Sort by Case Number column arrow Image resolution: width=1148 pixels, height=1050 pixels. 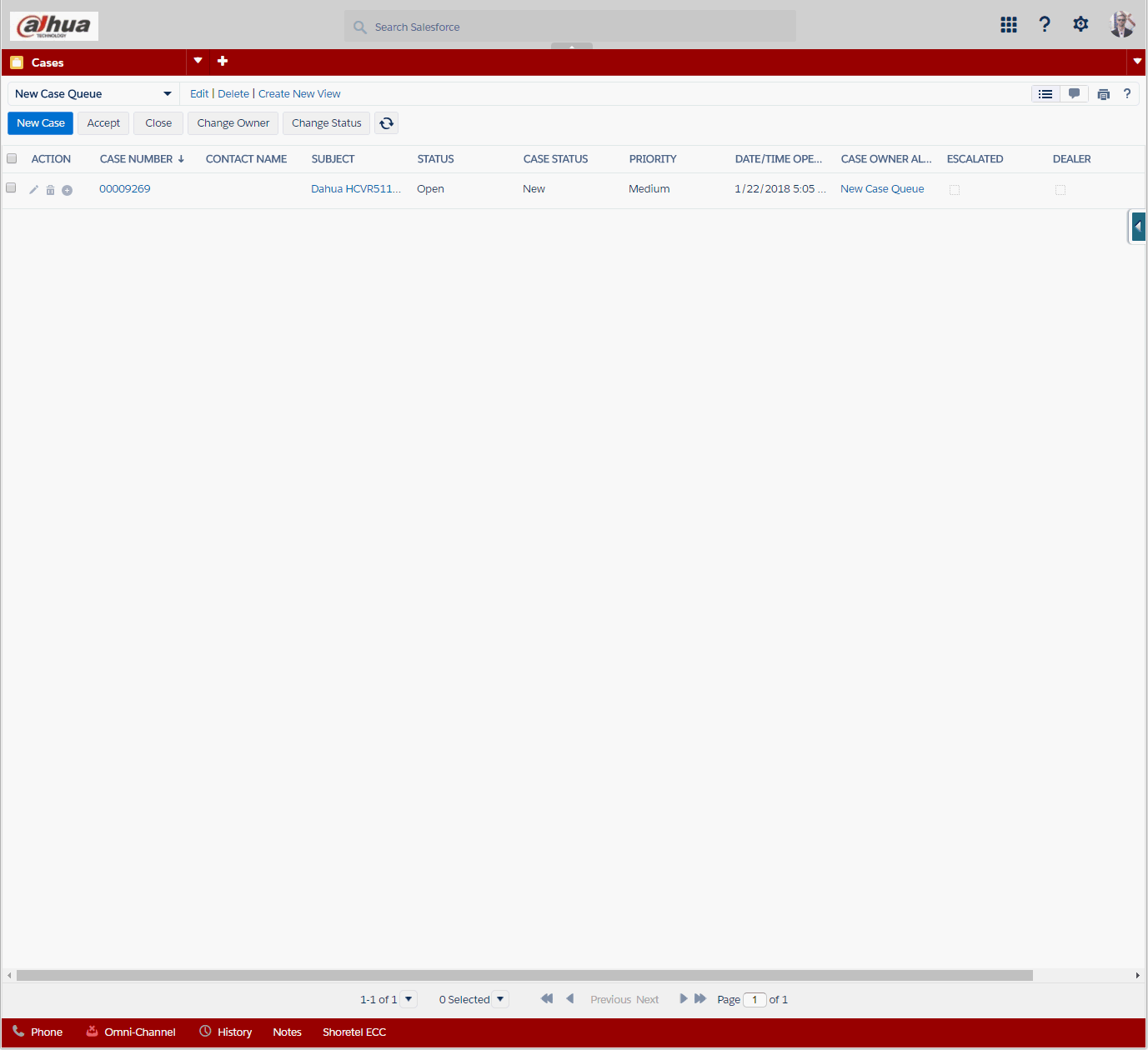pyautogui.click(x=181, y=159)
